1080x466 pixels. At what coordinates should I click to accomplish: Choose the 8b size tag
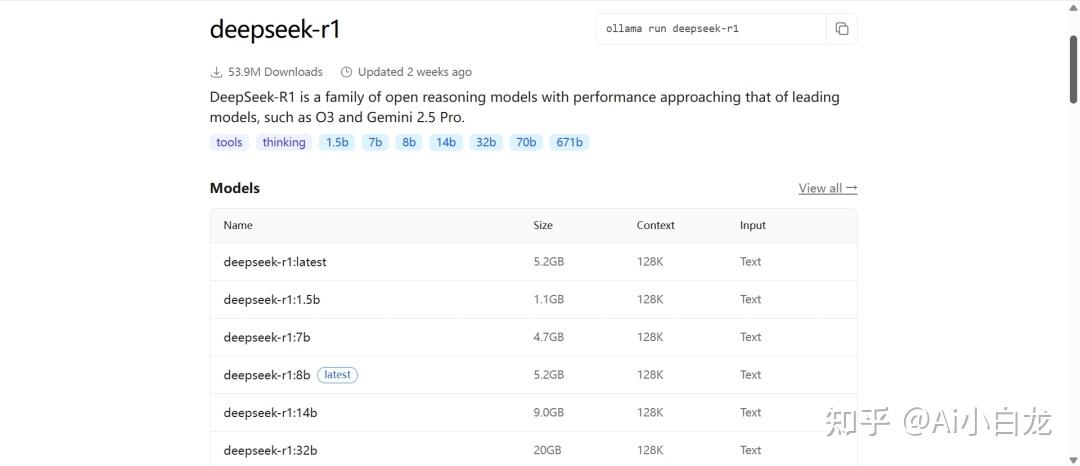409,142
